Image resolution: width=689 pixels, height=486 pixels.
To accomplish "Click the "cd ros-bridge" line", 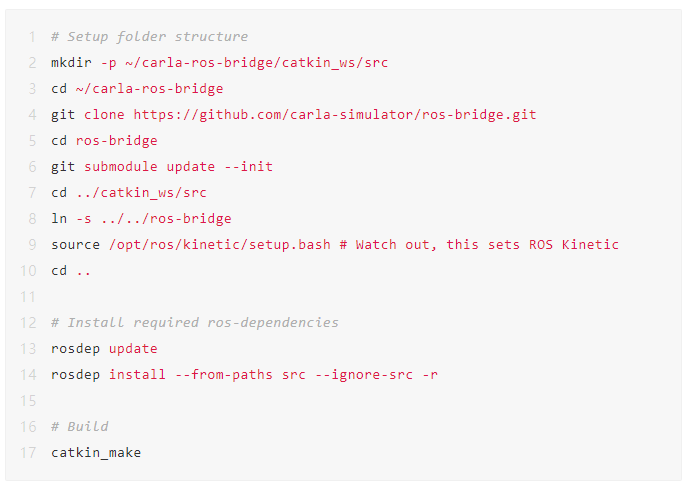I will (104, 140).
